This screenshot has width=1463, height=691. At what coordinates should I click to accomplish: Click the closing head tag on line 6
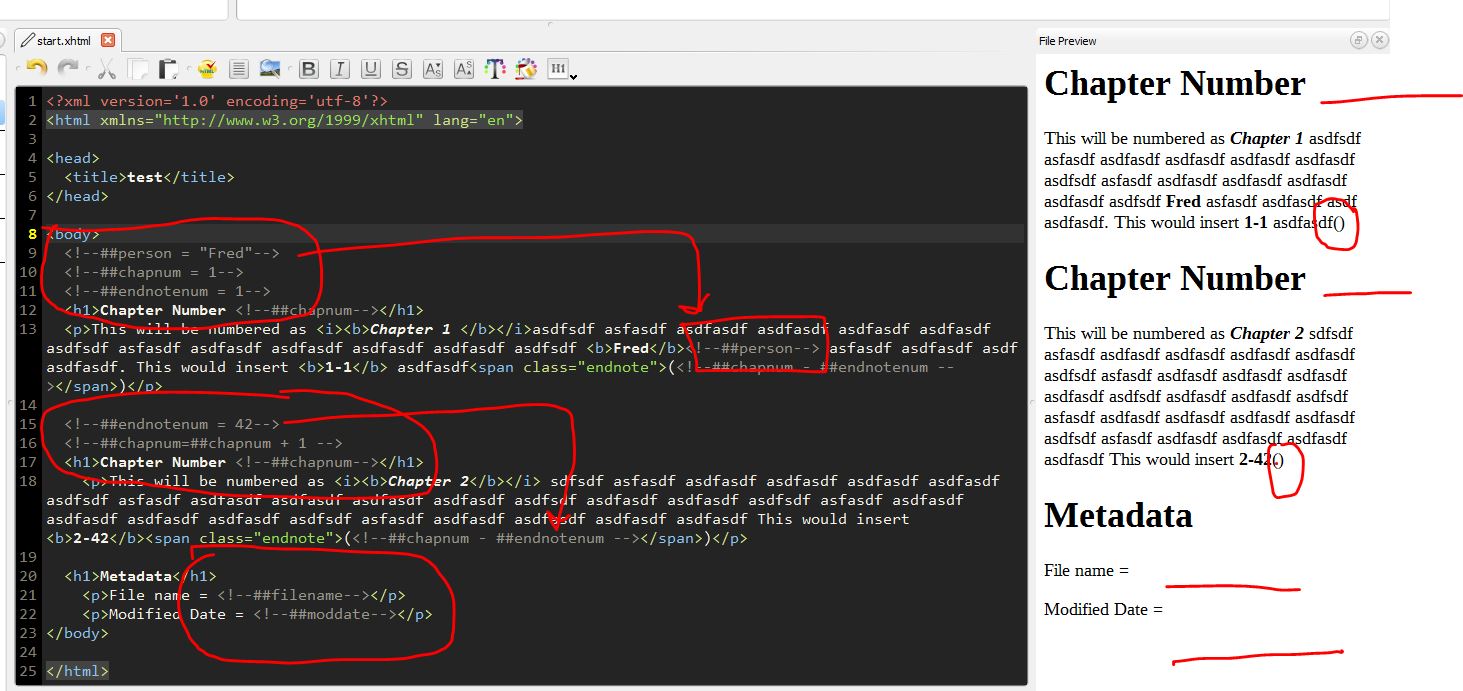pos(77,196)
